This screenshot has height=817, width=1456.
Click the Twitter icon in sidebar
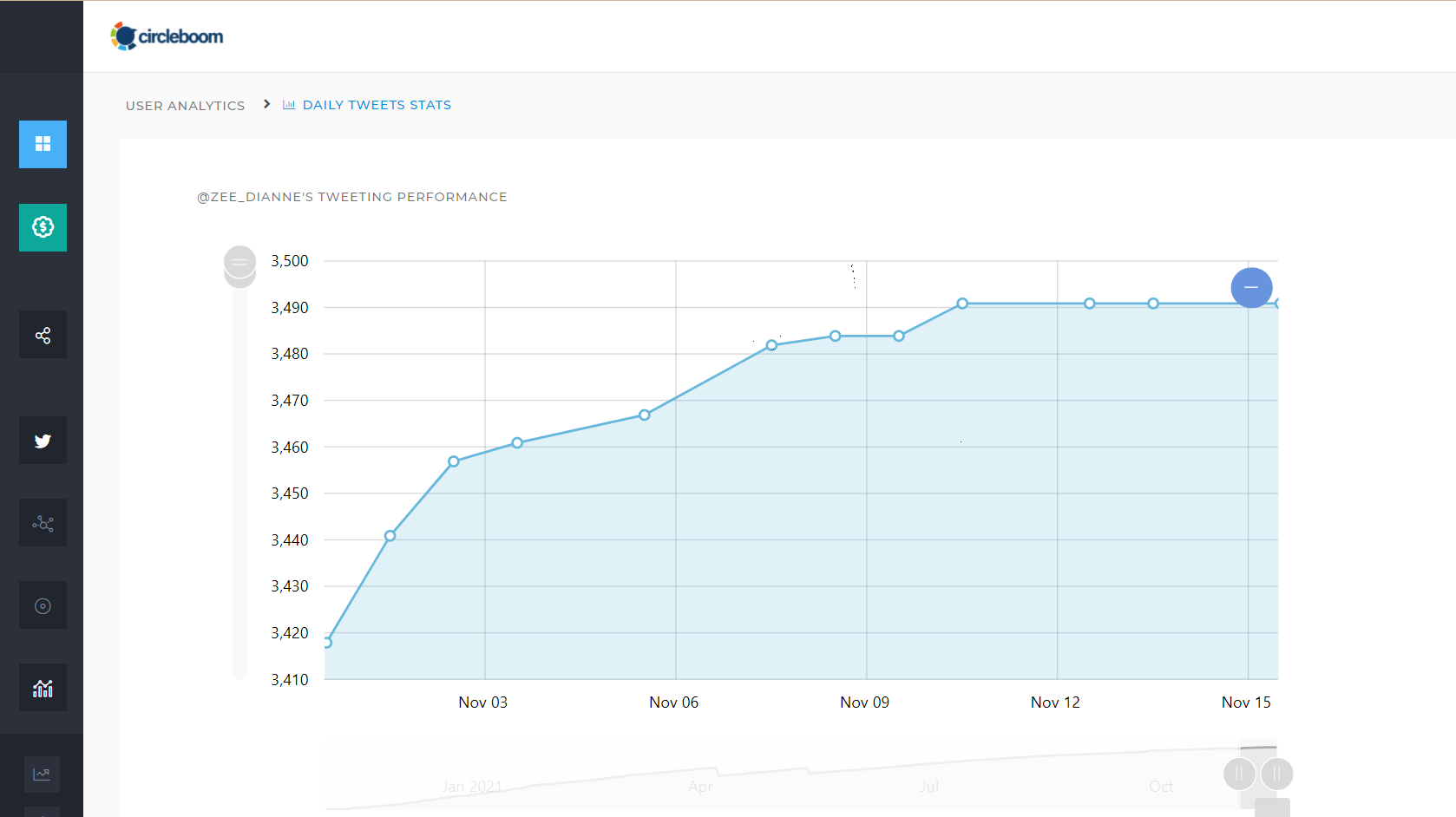(43, 440)
